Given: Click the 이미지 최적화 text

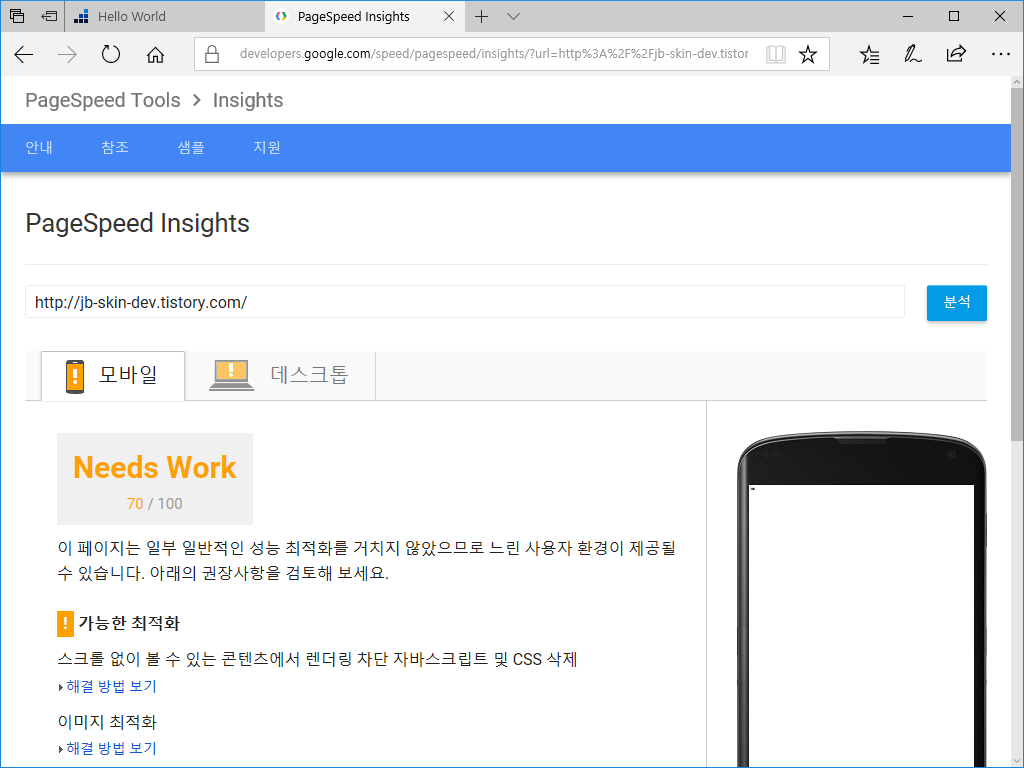Looking at the screenshot, I should (x=107, y=722).
